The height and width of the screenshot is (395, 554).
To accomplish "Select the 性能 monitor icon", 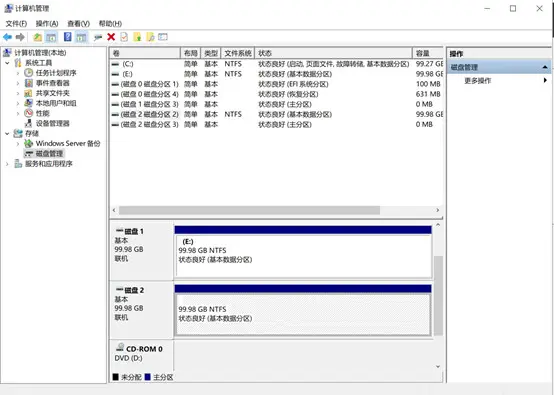I will coord(29,113).
